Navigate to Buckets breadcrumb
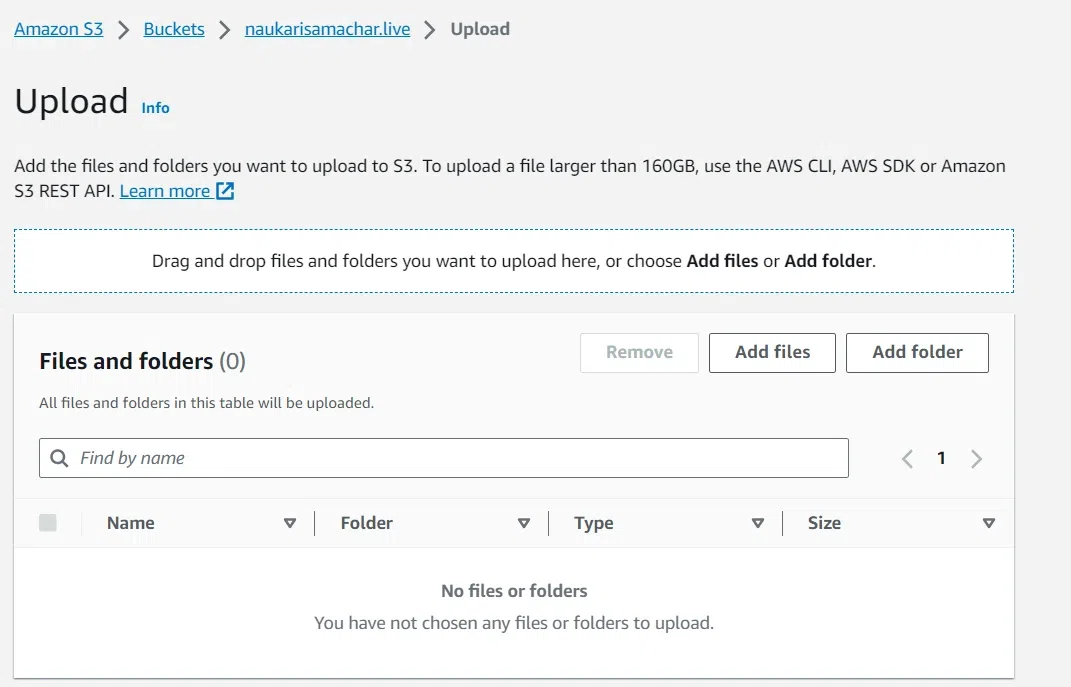1071x687 pixels. tap(174, 29)
